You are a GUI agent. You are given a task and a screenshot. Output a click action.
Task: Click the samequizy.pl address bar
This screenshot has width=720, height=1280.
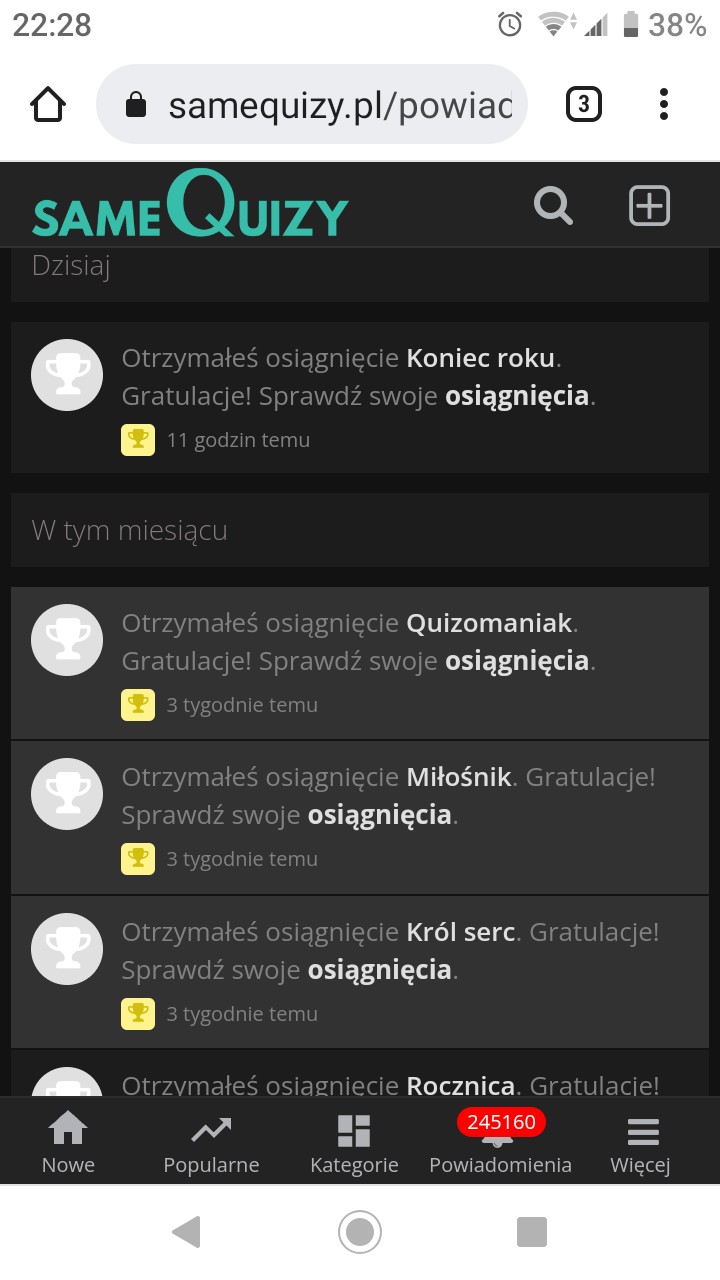coord(320,104)
